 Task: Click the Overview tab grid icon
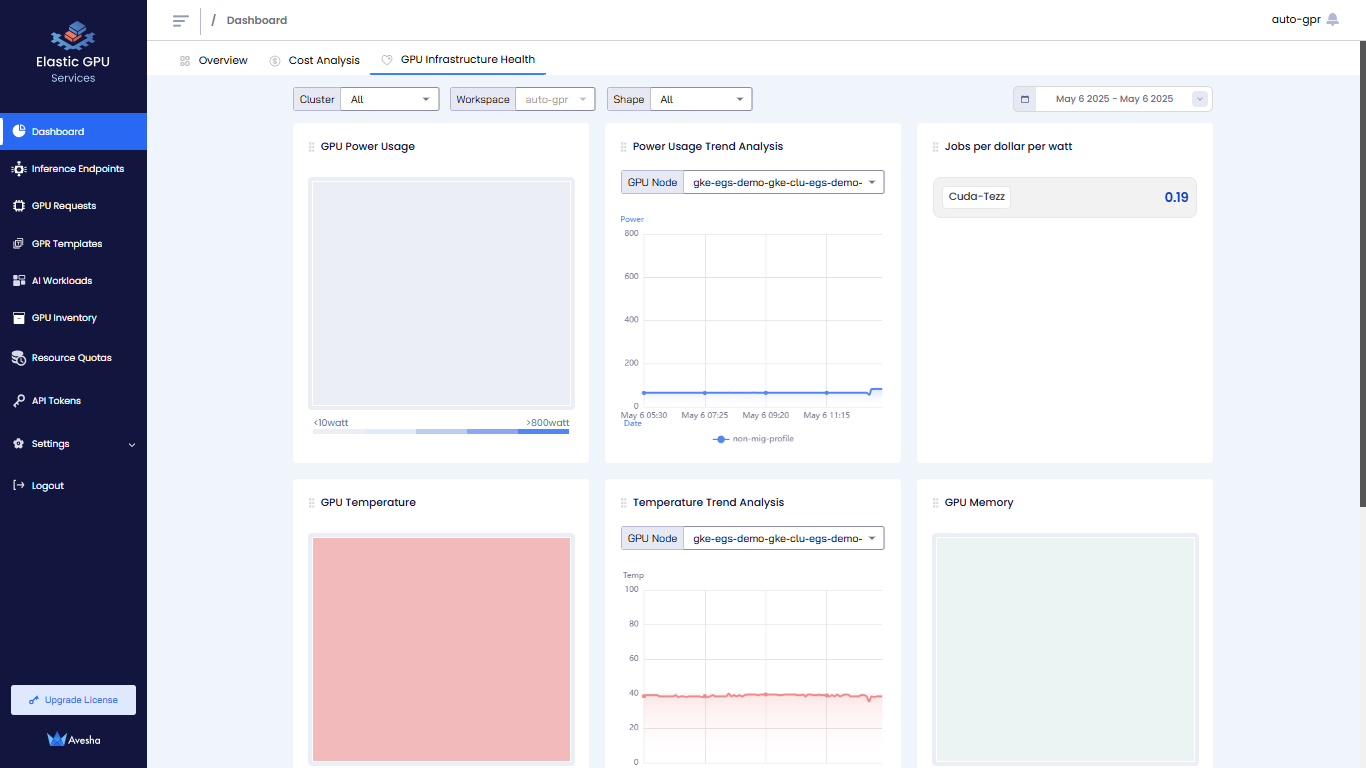point(185,61)
